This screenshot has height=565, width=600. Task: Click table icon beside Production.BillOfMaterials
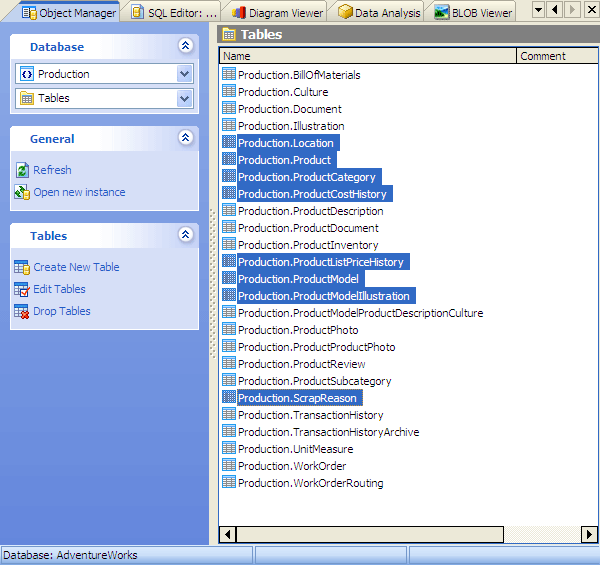click(x=229, y=74)
